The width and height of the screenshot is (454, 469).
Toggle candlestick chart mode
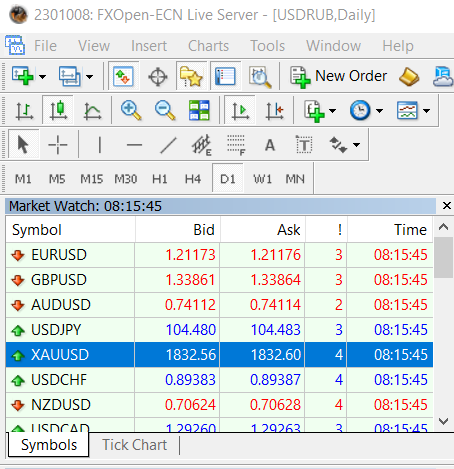tap(58, 110)
